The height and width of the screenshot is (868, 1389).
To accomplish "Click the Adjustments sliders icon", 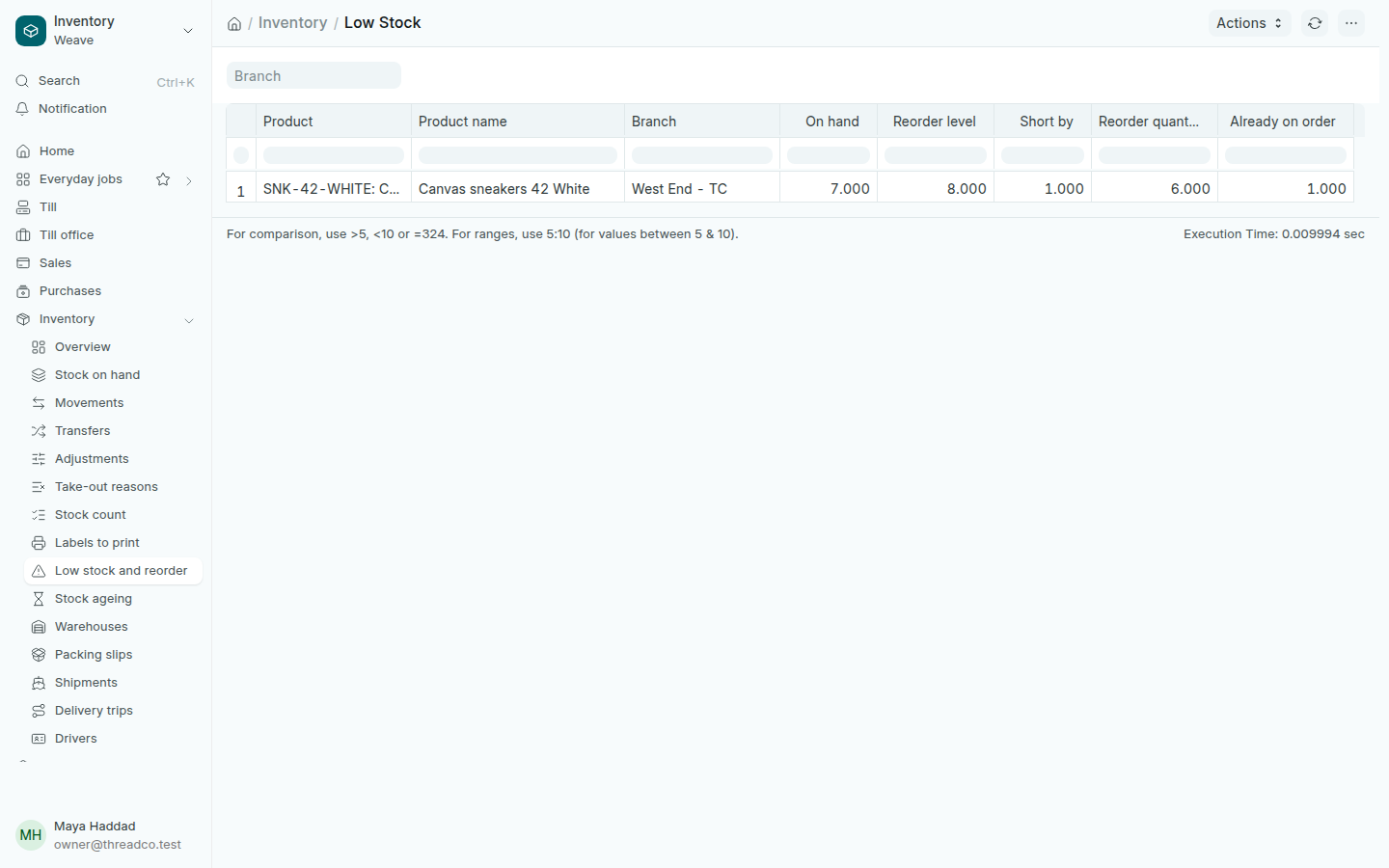I will pyautogui.click(x=39, y=459).
